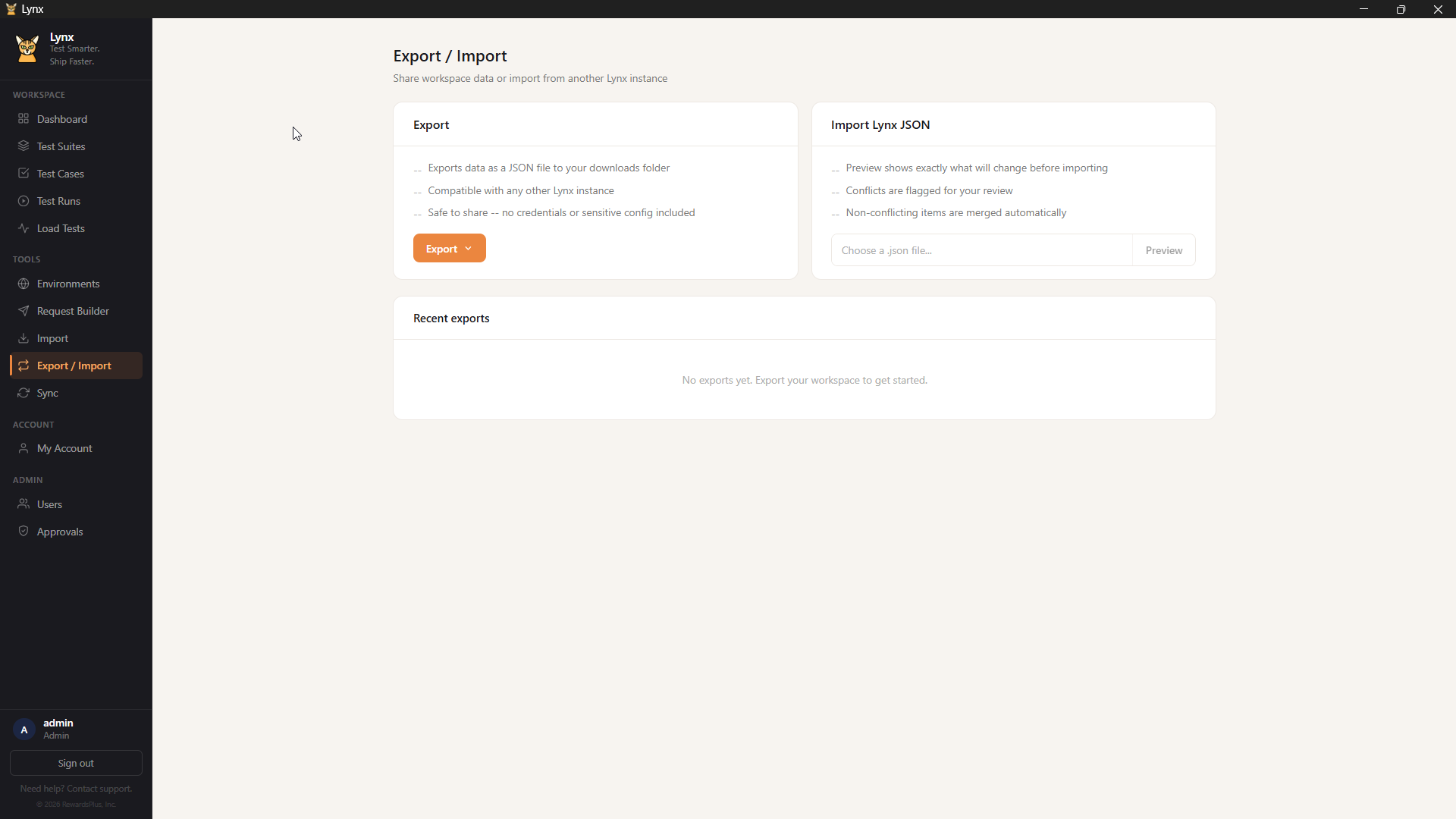Click the Load Tests activity icon
1456x819 pixels.
pyautogui.click(x=24, y=228)
